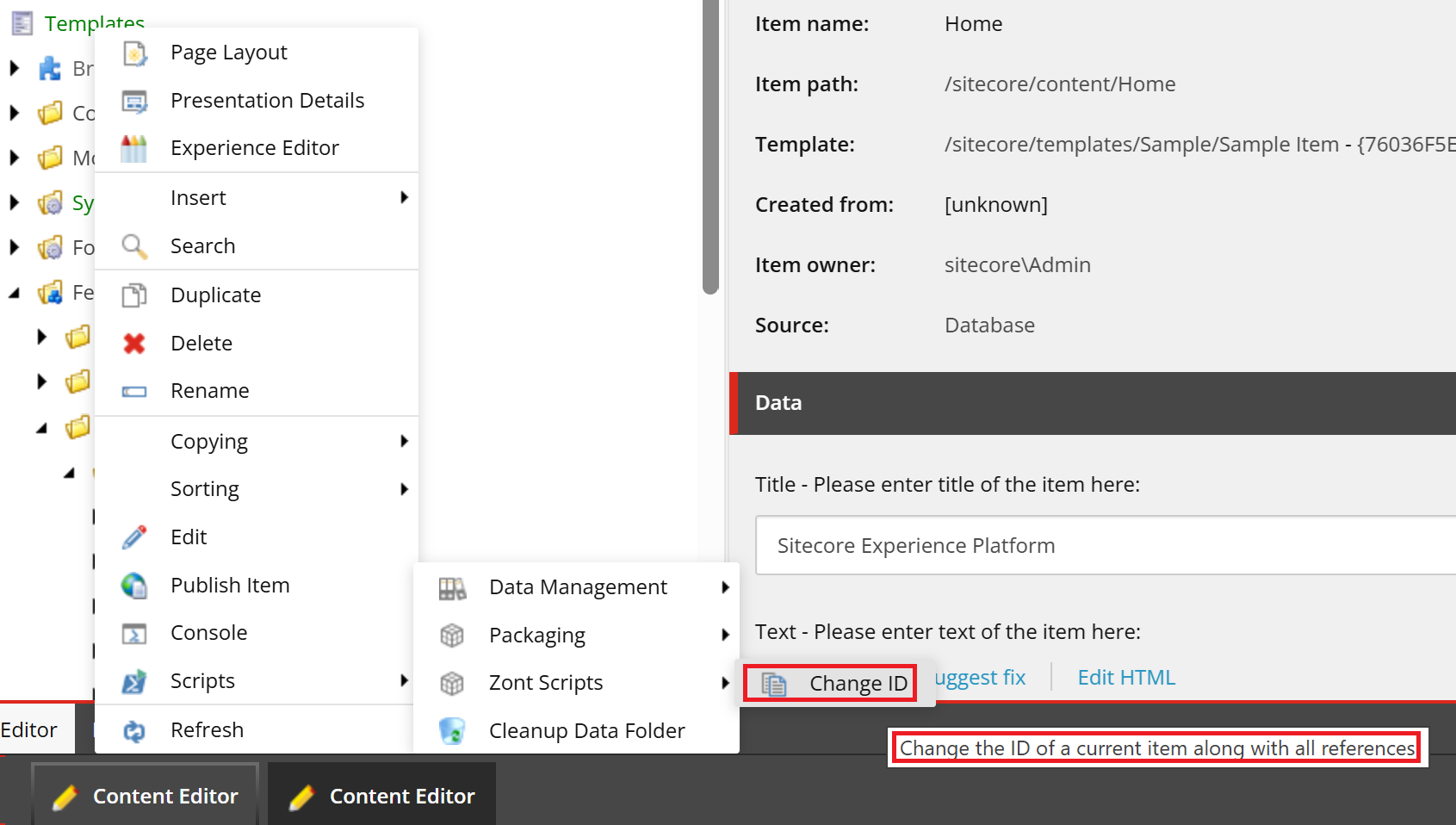Click the Change ID document icon

click(x=774, y=684)
